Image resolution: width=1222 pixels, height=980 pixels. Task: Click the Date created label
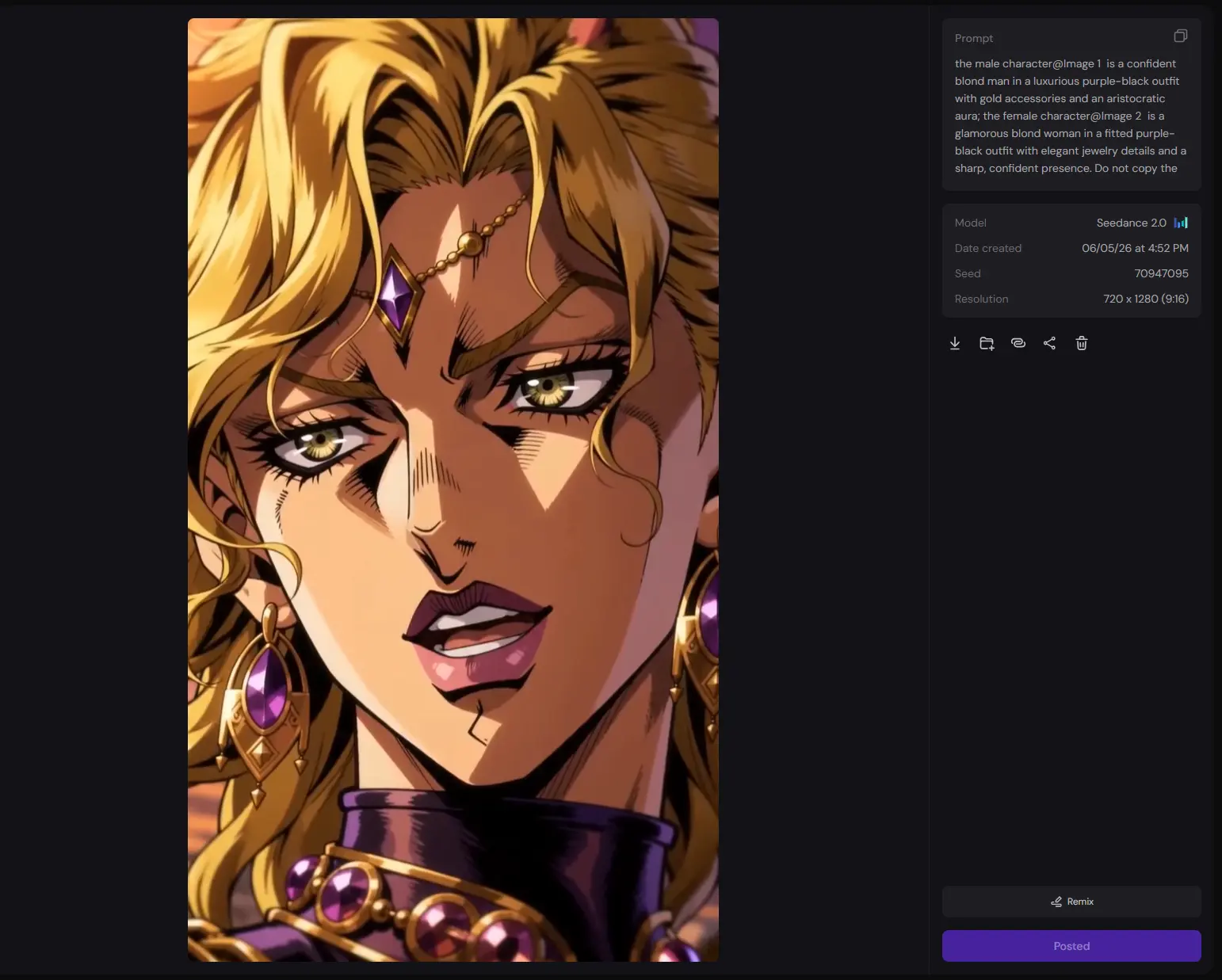(987, 248)
